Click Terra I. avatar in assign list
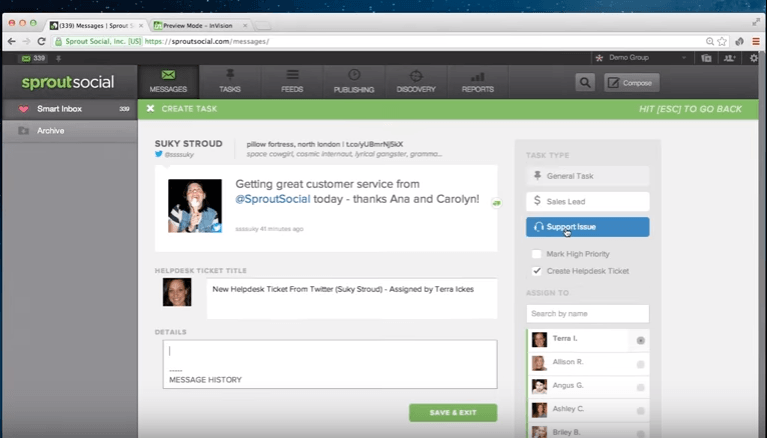 coord(540,340)
